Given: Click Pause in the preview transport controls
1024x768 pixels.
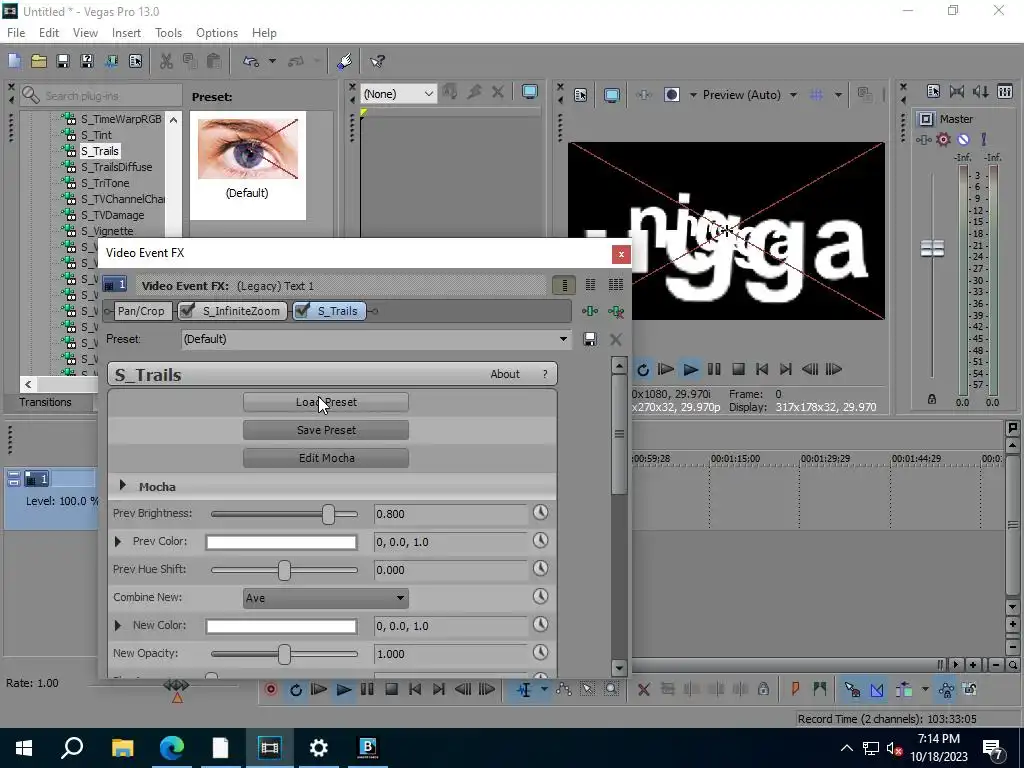Looking at the screenshot, I should point(714,370).
